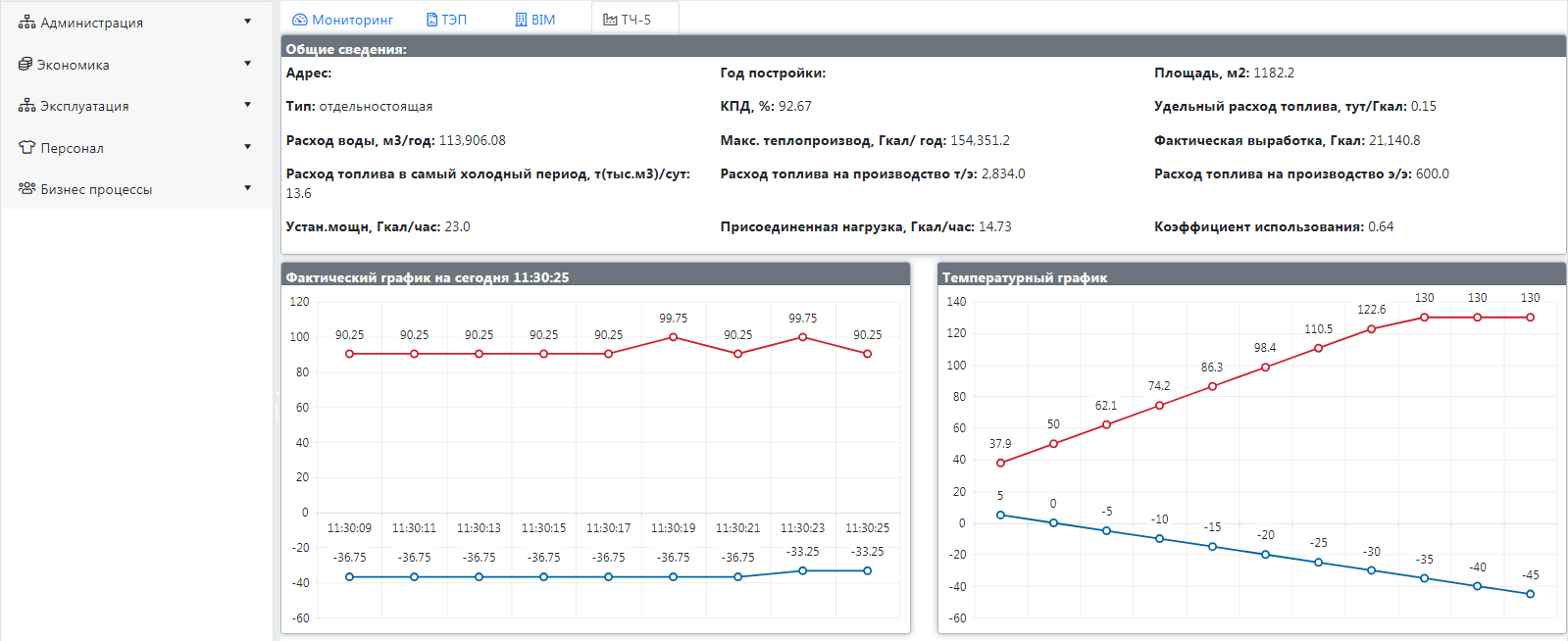Click the Бизнес процессы users icon
This screenshot has width=1568, height=641.
[x=26, y=188]
